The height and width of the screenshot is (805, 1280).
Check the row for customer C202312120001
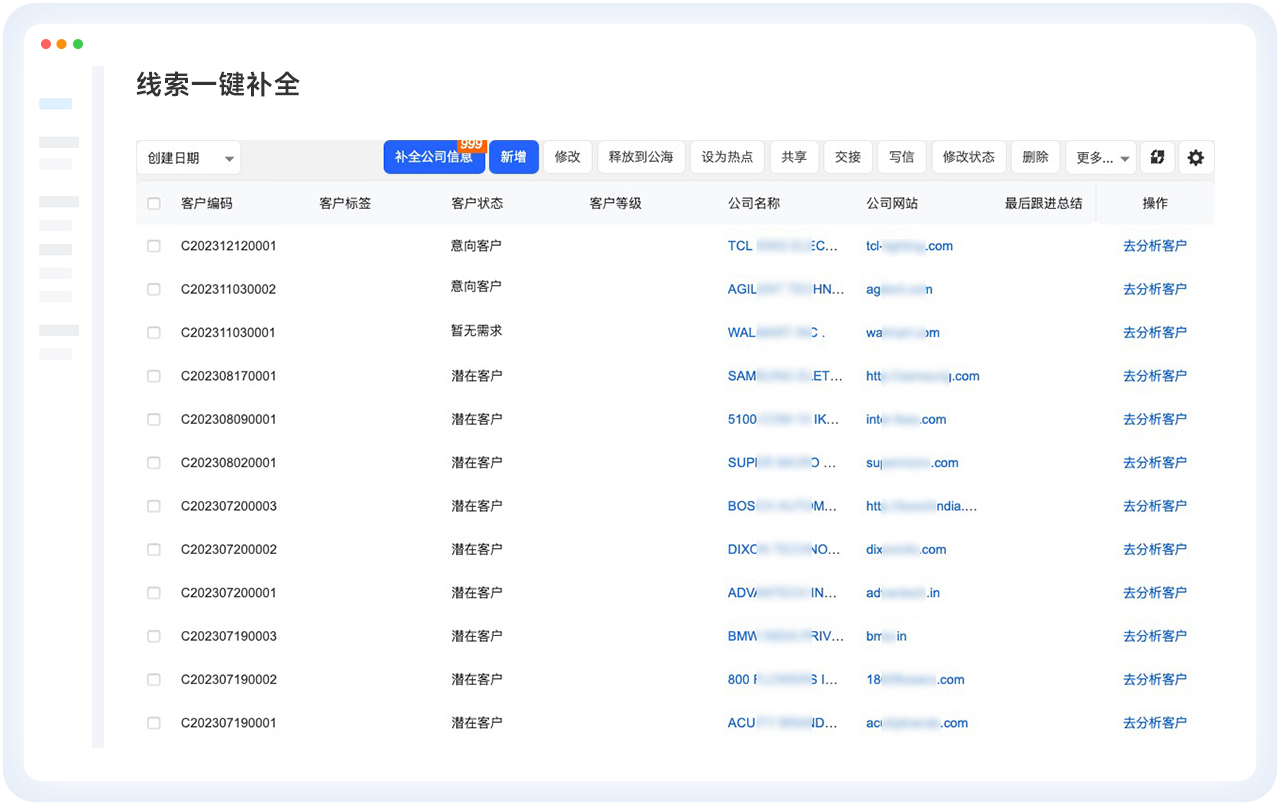pos(154,246)
